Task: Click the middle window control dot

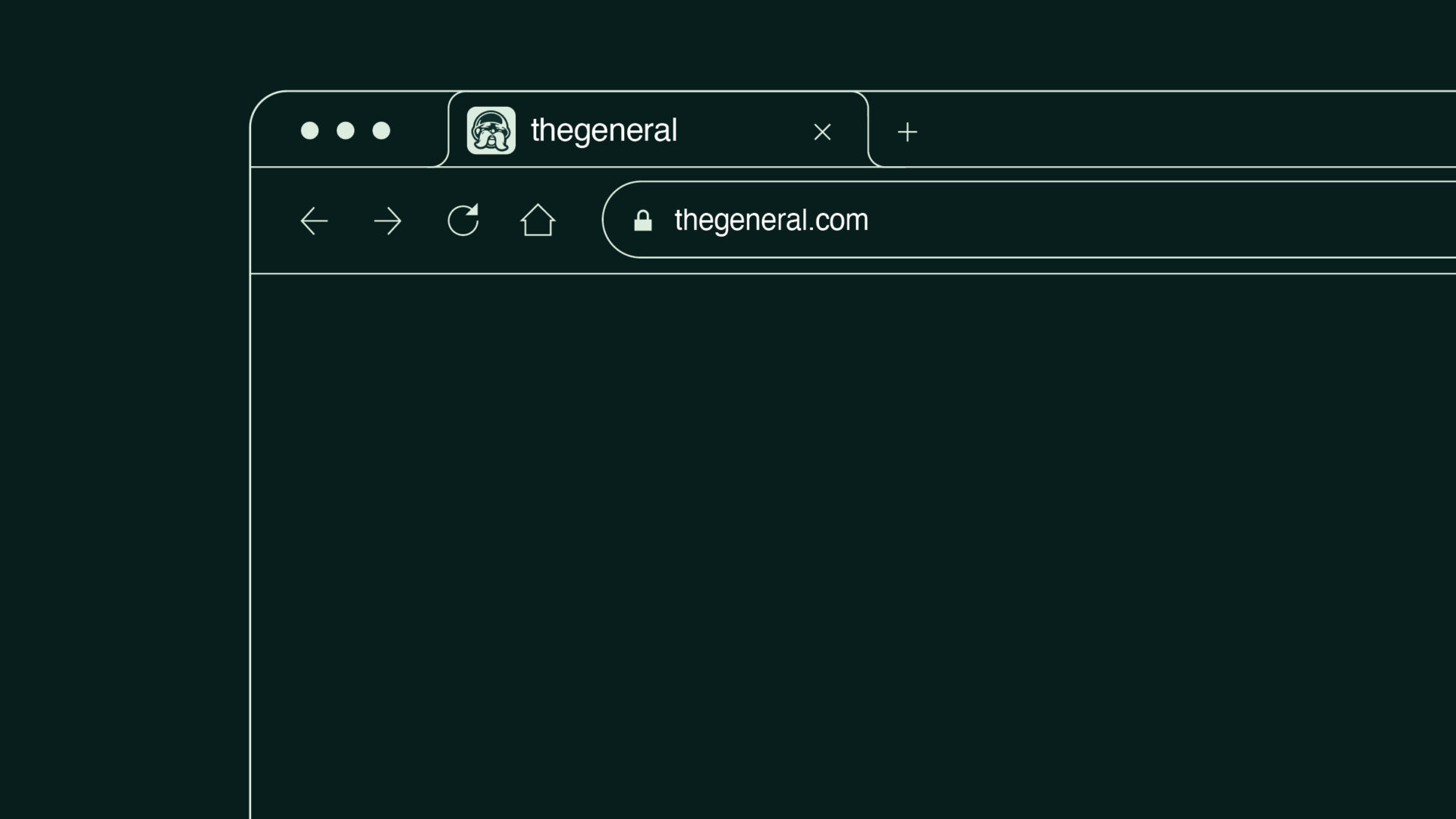Action: coord(346,130)
